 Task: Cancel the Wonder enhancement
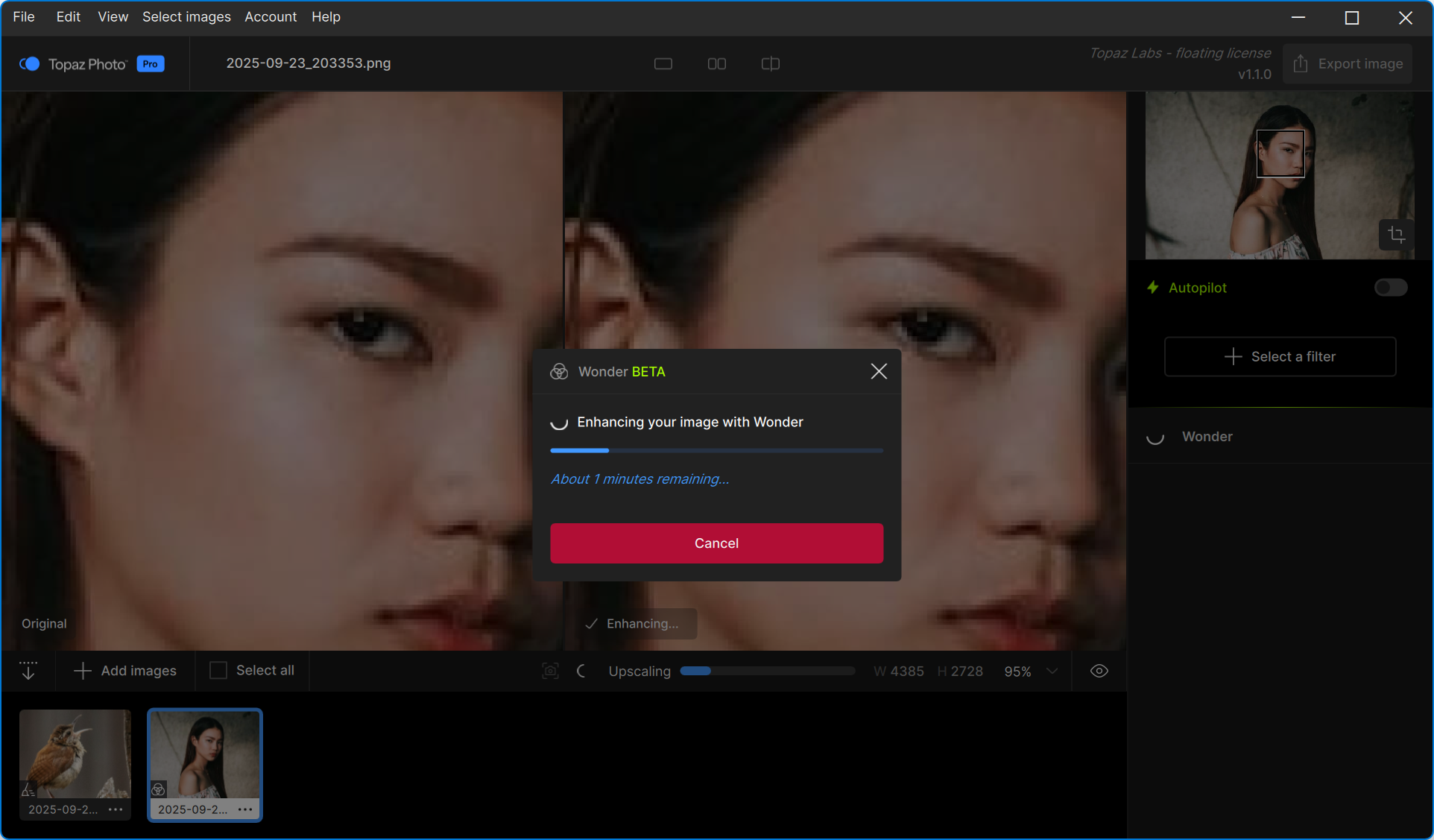point(716,543)
